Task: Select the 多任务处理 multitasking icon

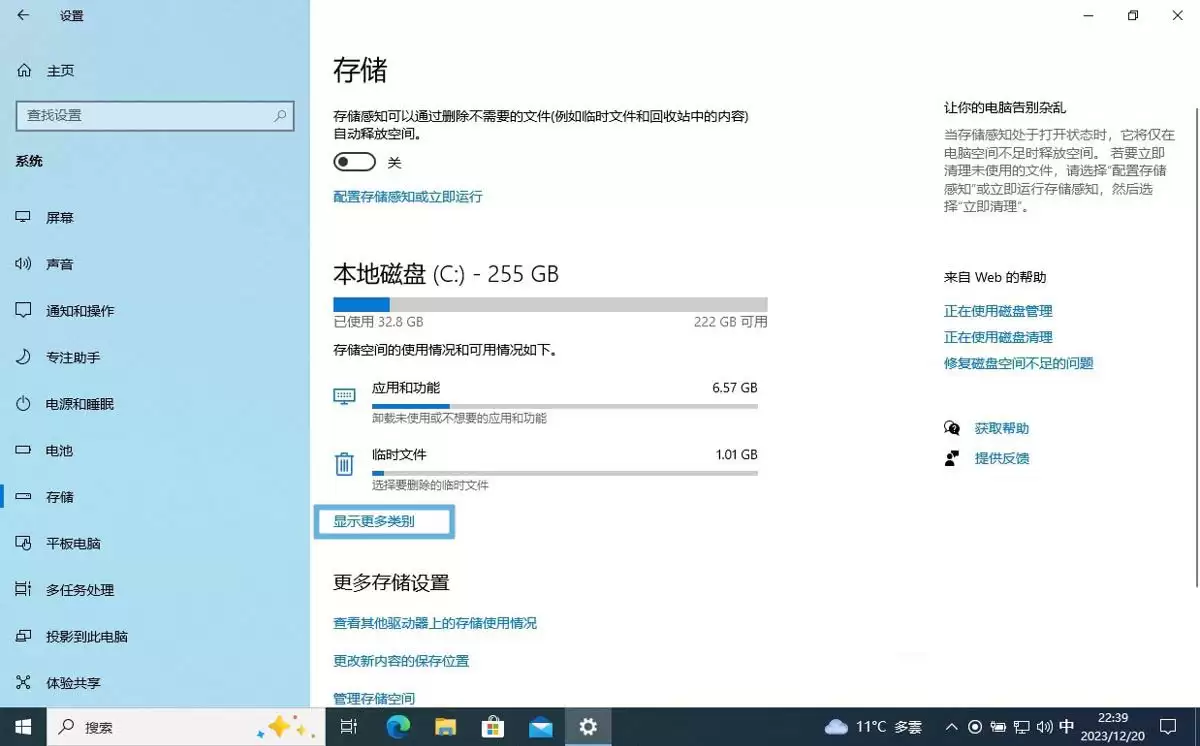Action: point(24,590)
